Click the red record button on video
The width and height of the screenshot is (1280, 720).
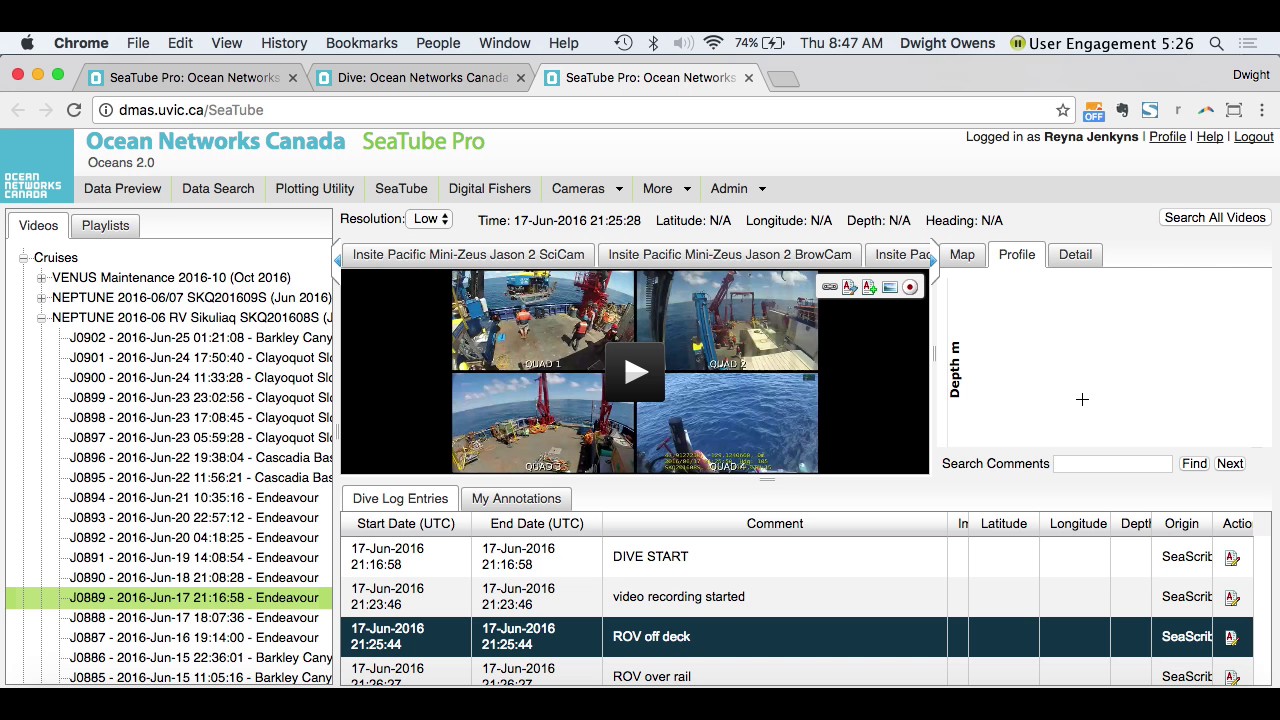click(x=910, y=287)
